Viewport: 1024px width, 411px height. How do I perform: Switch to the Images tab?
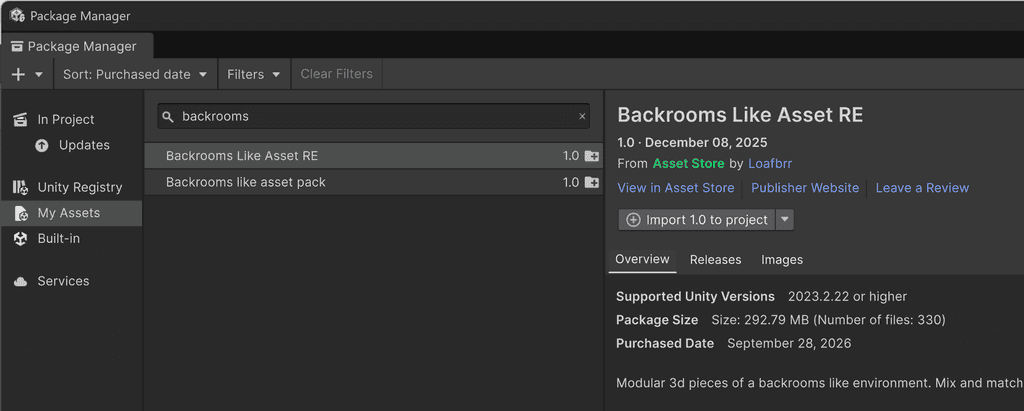pos(782,260)
